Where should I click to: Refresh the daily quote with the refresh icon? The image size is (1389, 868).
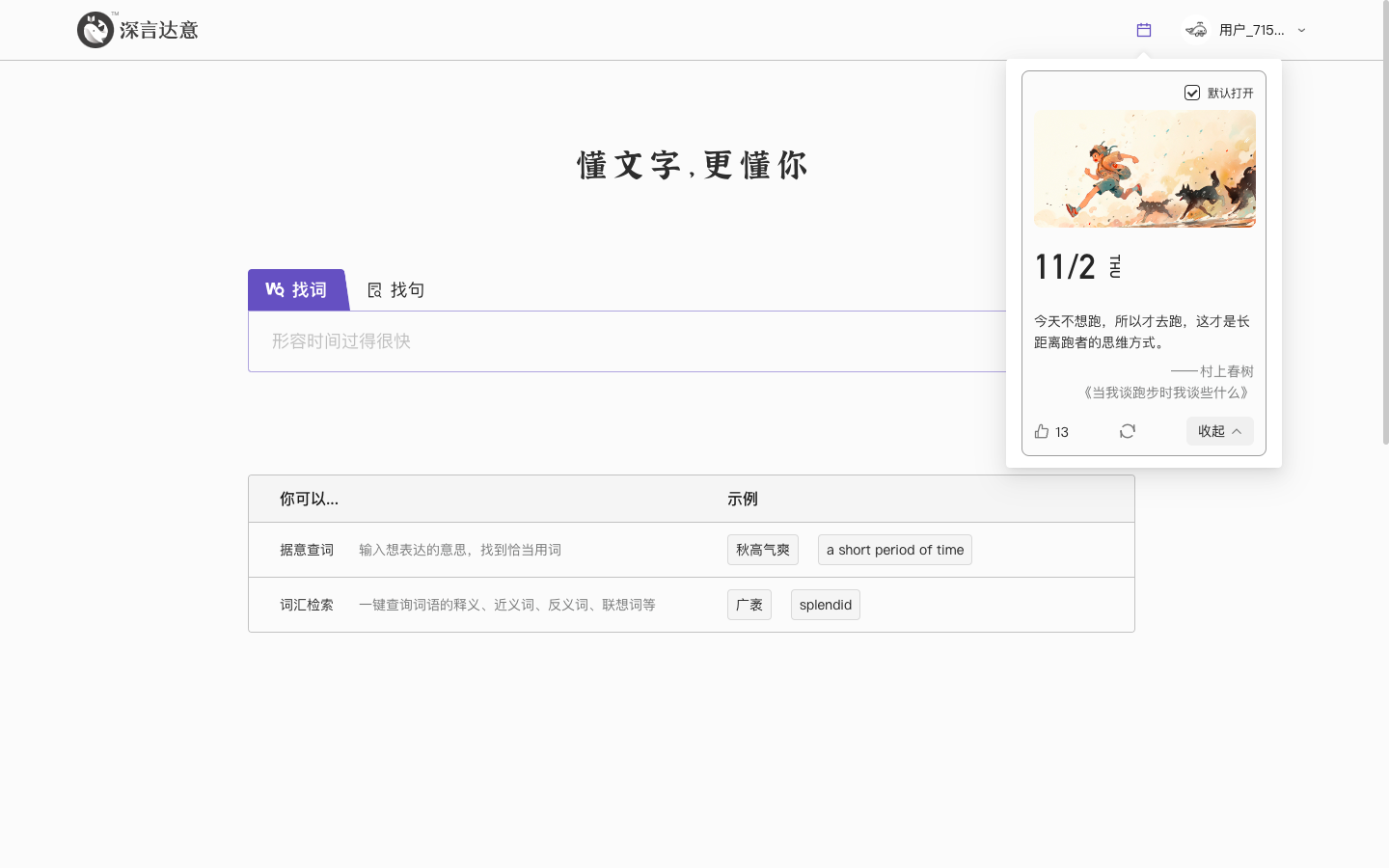click(1127, 431)
